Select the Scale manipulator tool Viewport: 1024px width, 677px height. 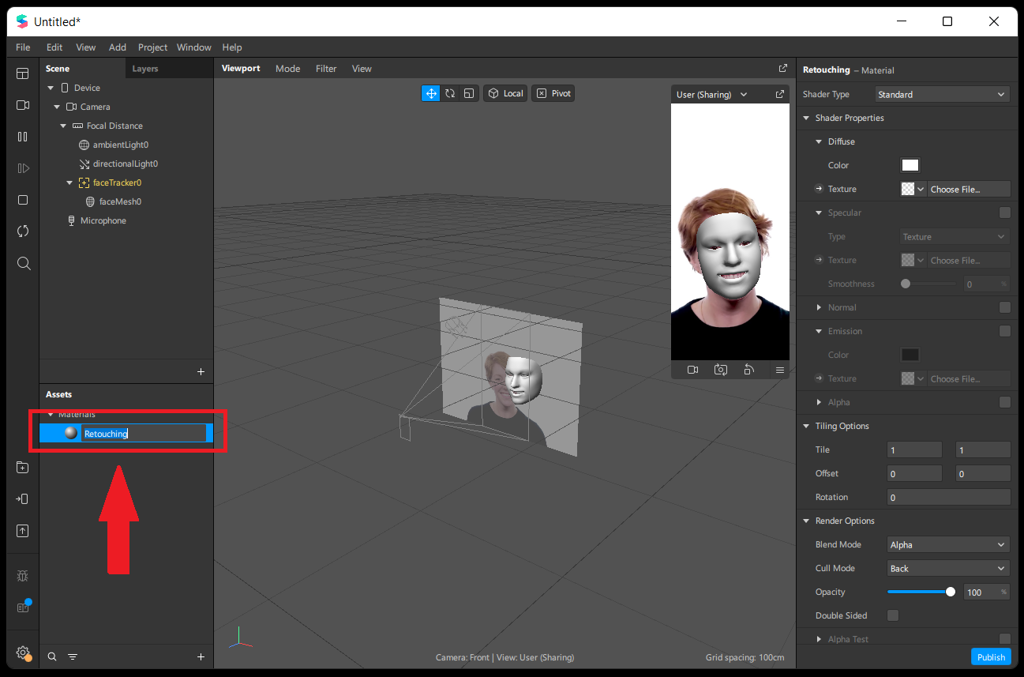(469, 93)
